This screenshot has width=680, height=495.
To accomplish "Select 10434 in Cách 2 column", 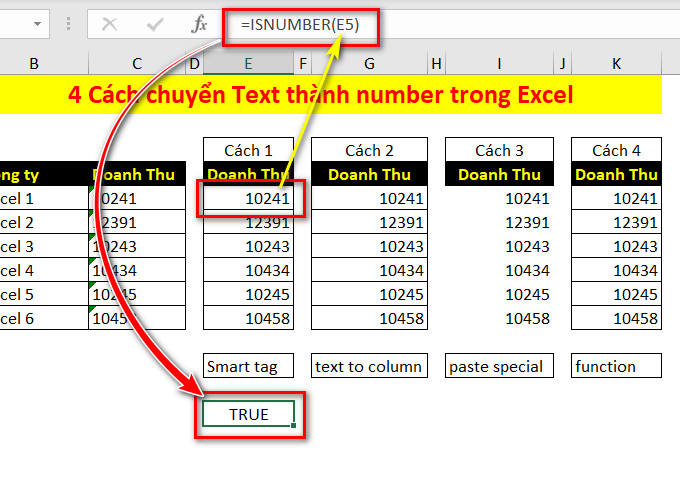I will click(369, 270).
